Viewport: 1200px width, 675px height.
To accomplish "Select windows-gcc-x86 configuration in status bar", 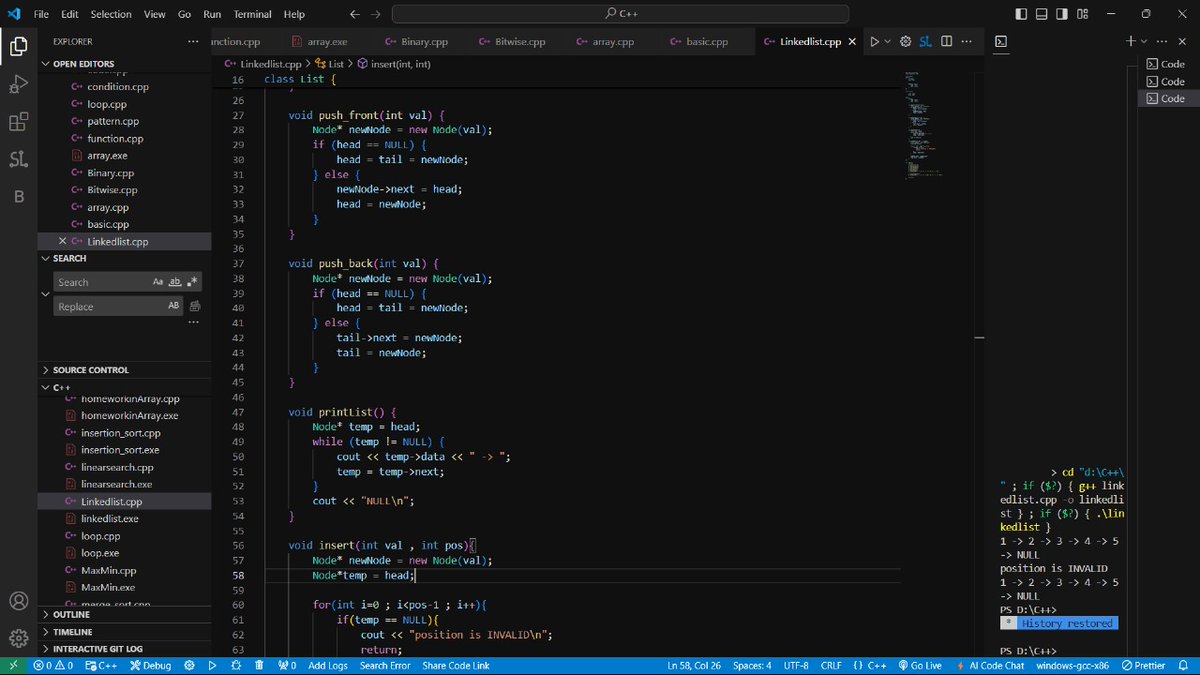I will 1073,665.
